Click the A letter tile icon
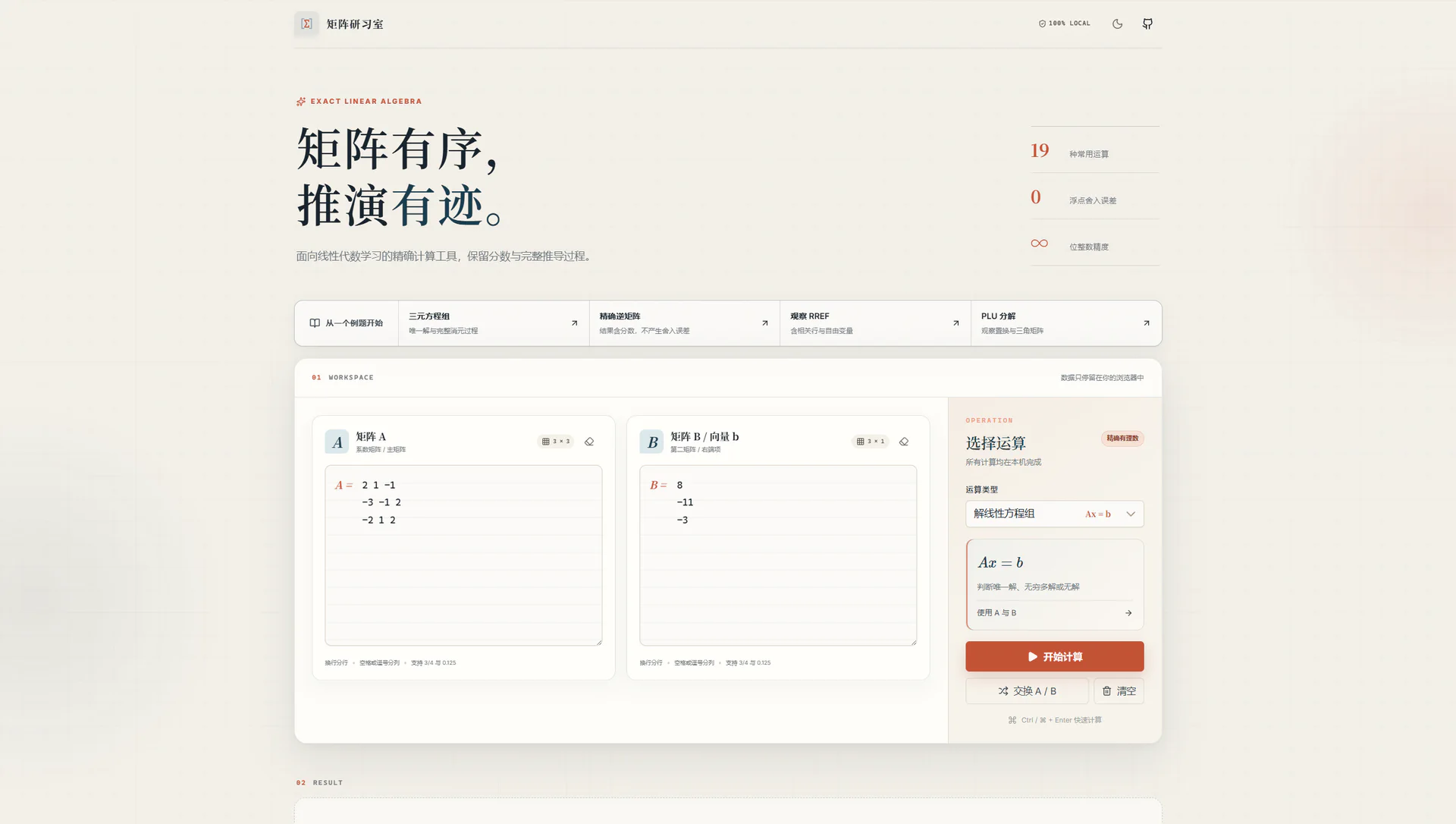Image resolution: width=1456 pixels, height=824 pixels. coord(337,442)
